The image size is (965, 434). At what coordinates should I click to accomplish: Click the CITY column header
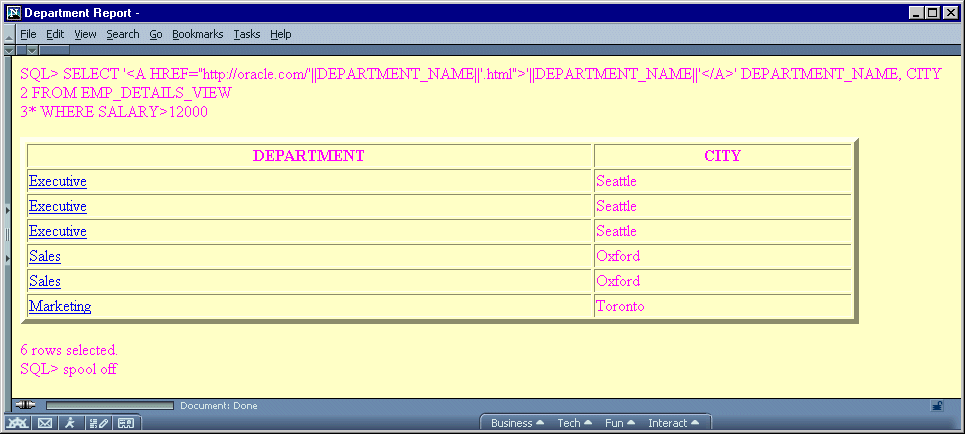tap(723, 156)
